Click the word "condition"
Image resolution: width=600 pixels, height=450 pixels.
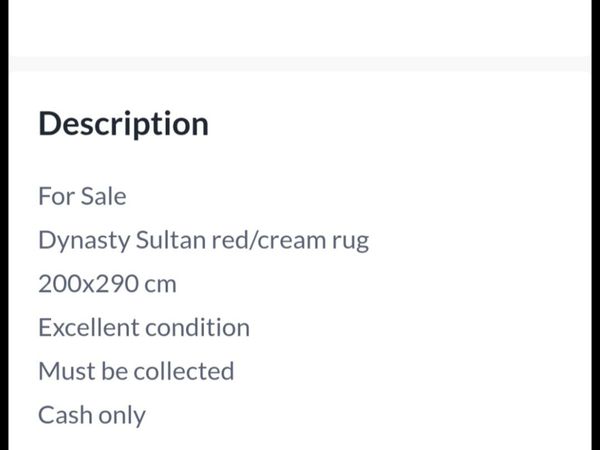(x=197, y=328)
